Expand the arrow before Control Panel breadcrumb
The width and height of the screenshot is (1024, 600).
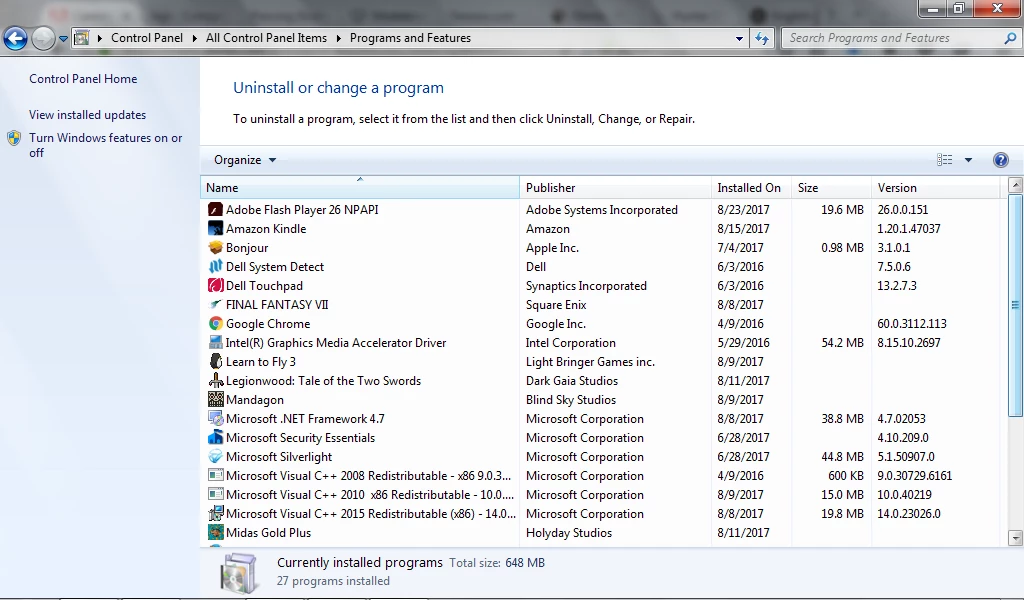tap(100, 39)
